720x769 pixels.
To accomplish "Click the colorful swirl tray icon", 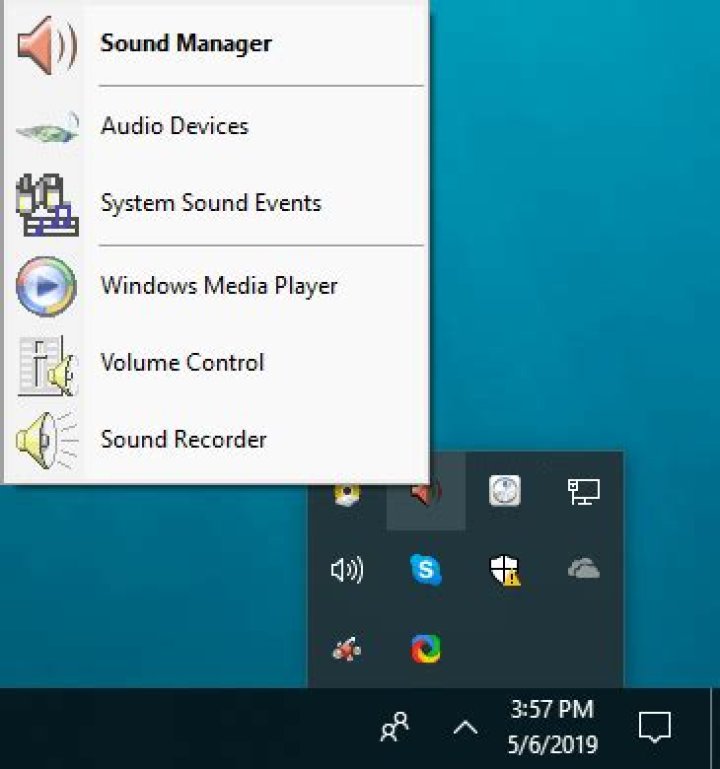I will pyautogui.click(x=426, y=649).
